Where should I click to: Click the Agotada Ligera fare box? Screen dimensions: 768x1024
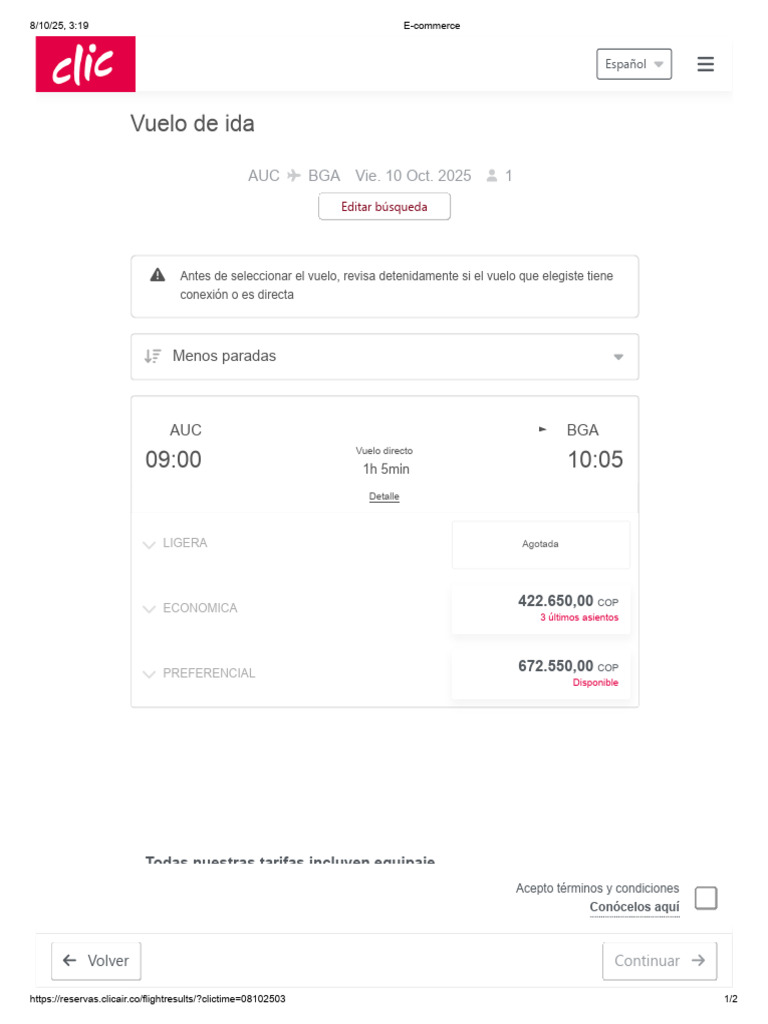tap(541, 545)
